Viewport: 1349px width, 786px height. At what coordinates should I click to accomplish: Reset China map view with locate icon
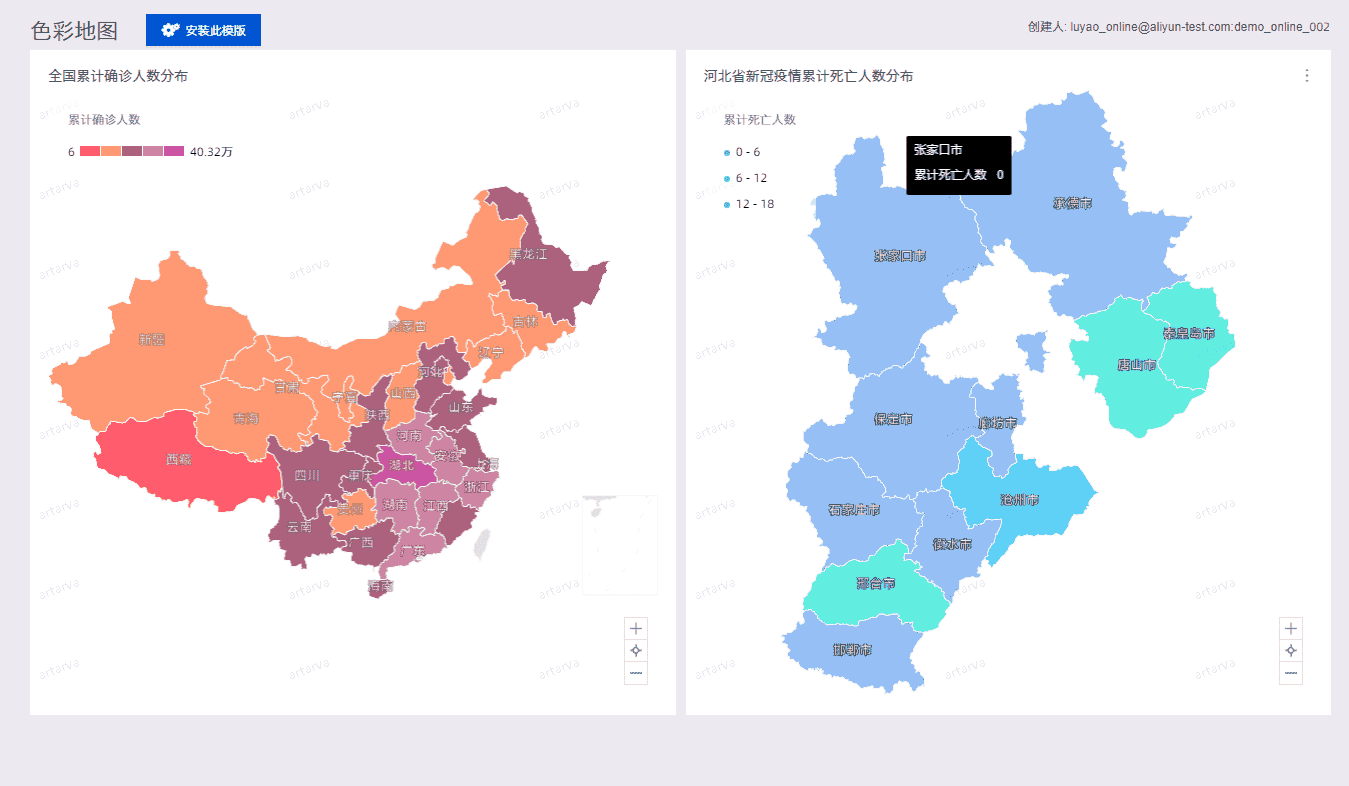point(636,650)
